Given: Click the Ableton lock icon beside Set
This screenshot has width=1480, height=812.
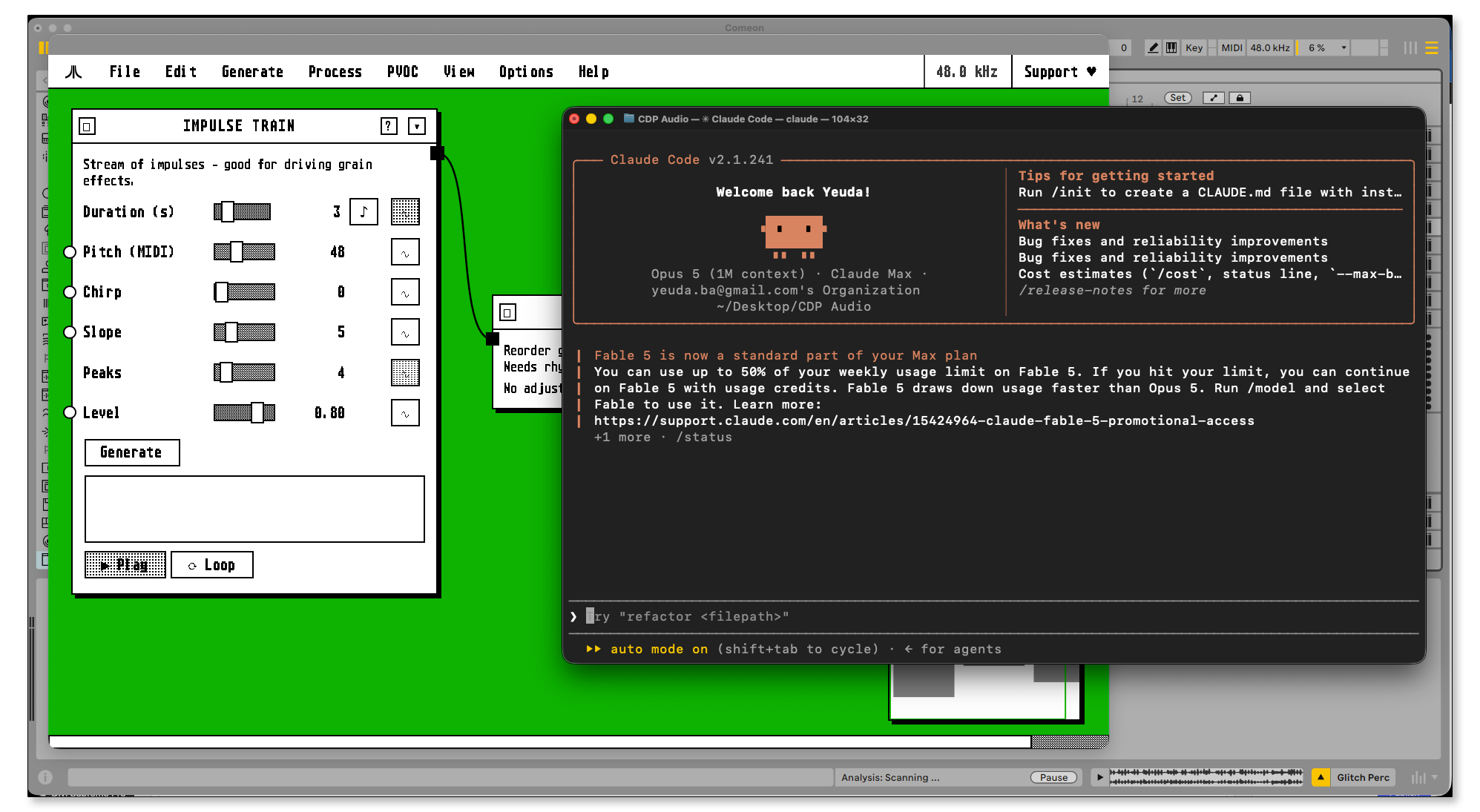Looking at the screenshot, I should [1240, 98].
